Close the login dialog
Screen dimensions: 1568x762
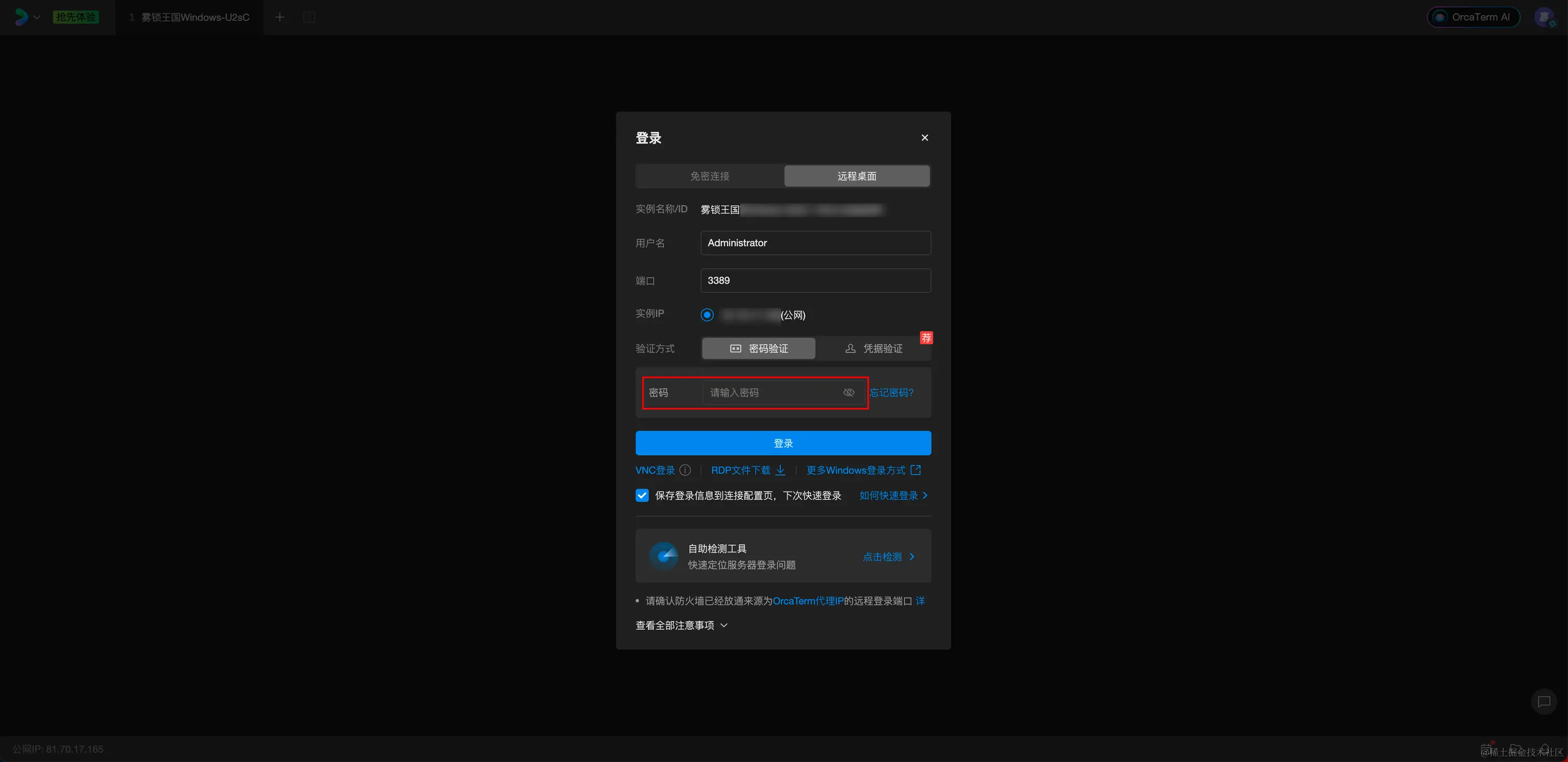(925, 137)
